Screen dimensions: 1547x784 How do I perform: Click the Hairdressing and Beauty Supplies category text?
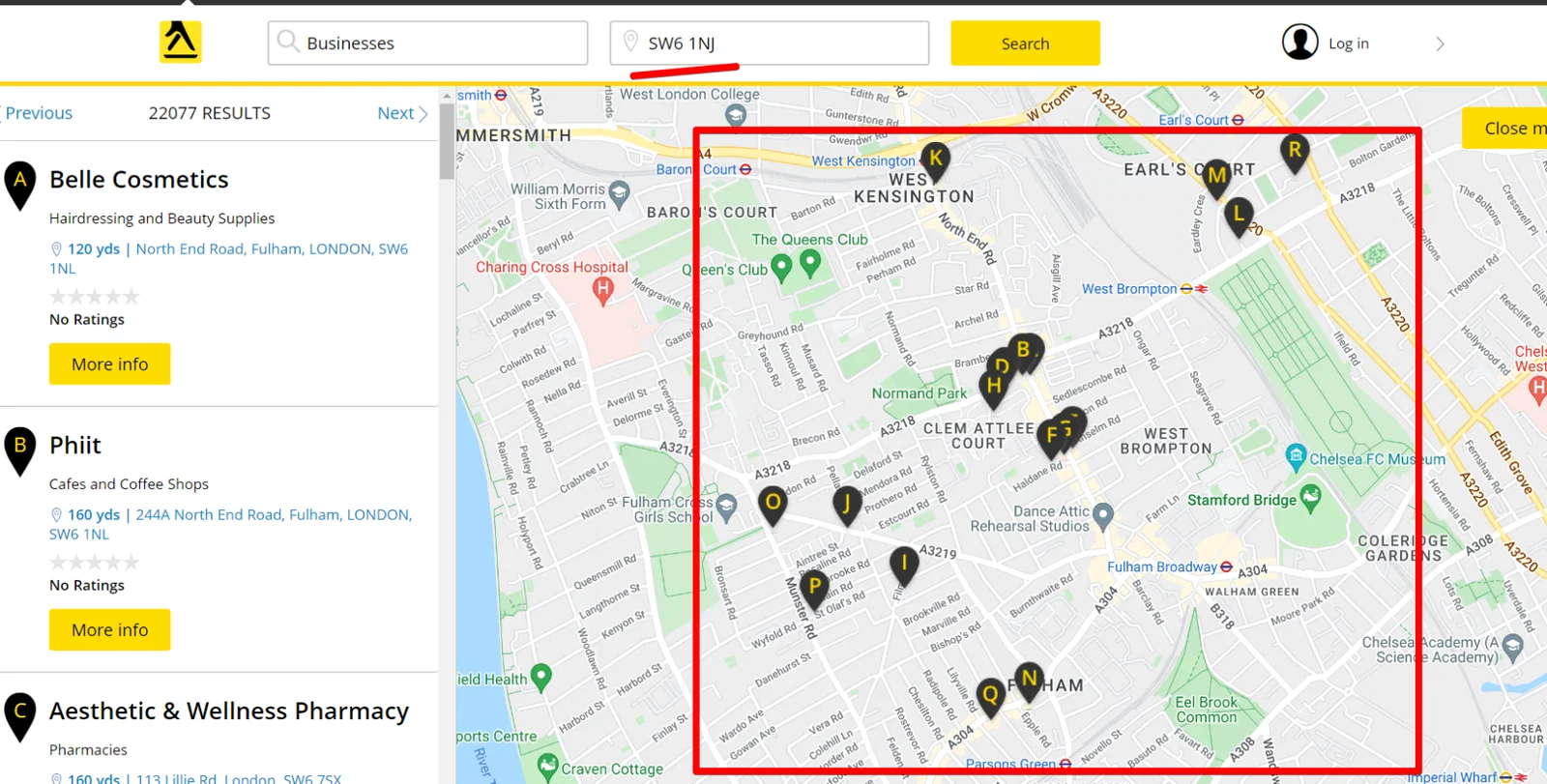162,218
